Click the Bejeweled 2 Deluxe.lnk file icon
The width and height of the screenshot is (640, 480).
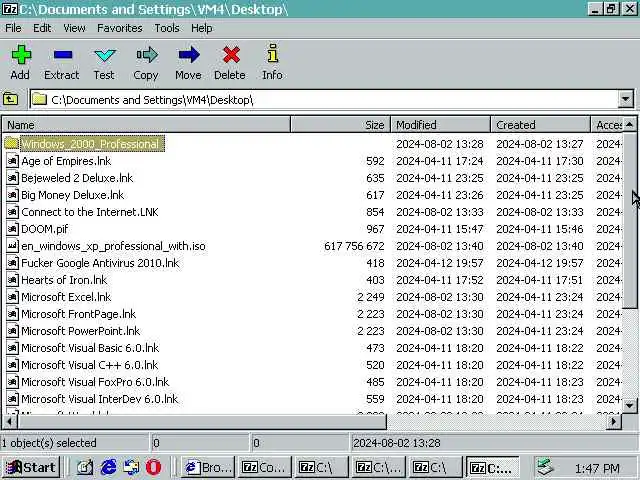[x=12, y=178]
